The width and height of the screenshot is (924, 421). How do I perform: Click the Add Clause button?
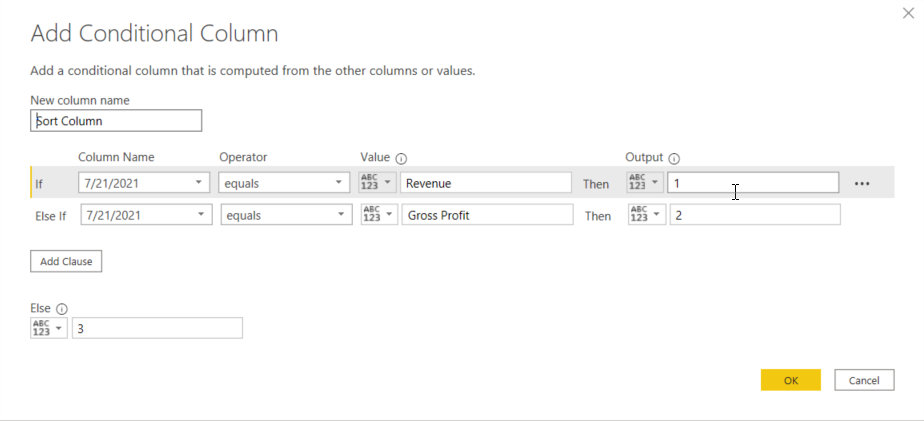66,261
